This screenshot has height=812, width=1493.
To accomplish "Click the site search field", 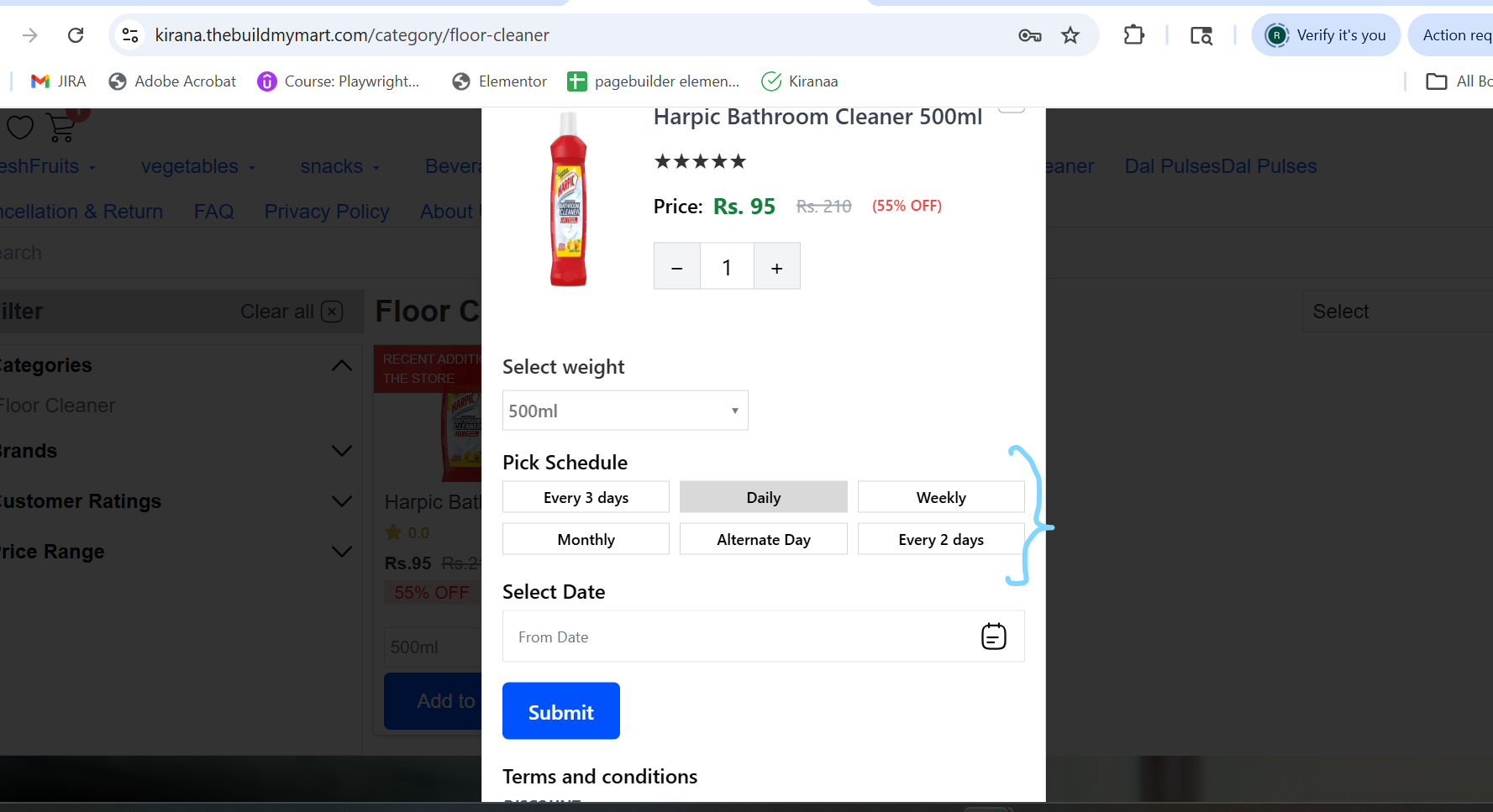I will click(x=240, y=253).
